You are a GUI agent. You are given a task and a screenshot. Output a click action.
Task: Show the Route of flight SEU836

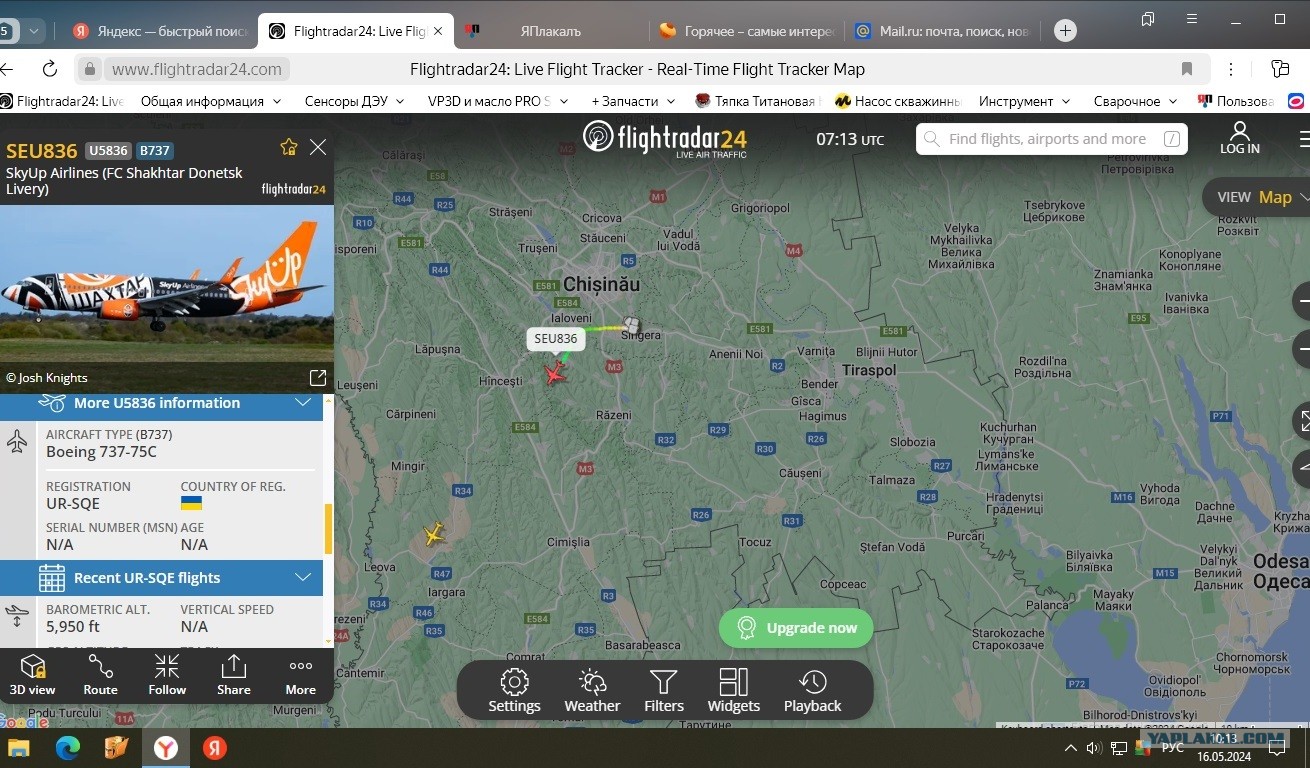(x=100, y=675)
